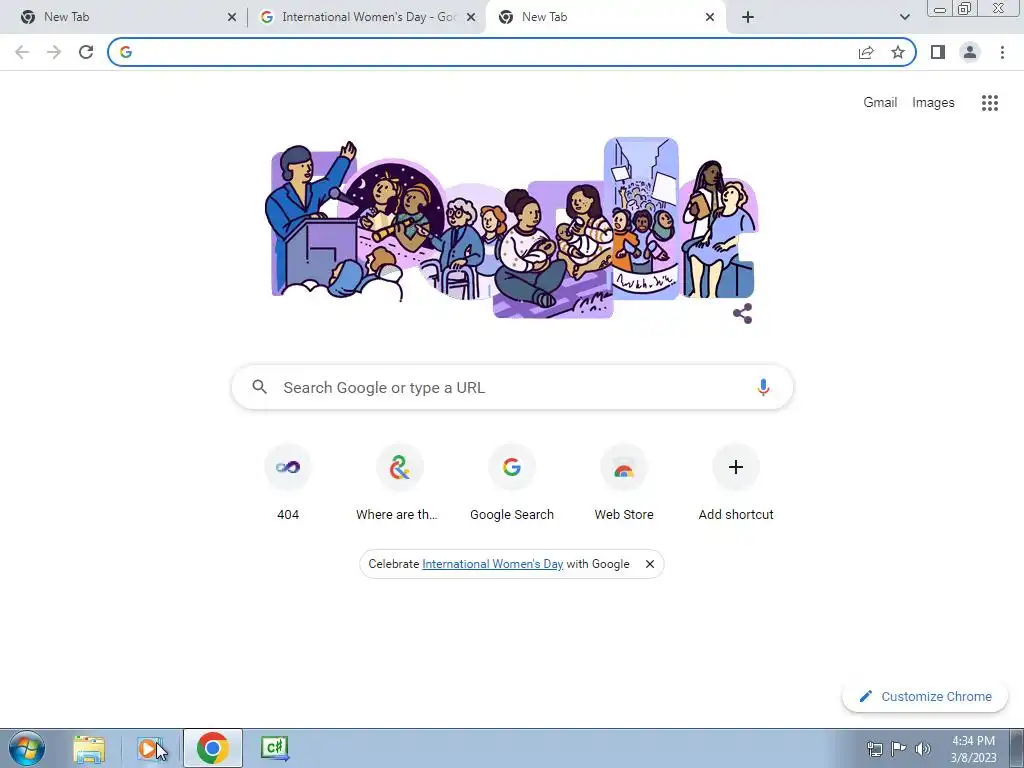This screenshot has height=768, width=1024.
Task: Open the Google Search shortcut
Action: coord(512,483)
